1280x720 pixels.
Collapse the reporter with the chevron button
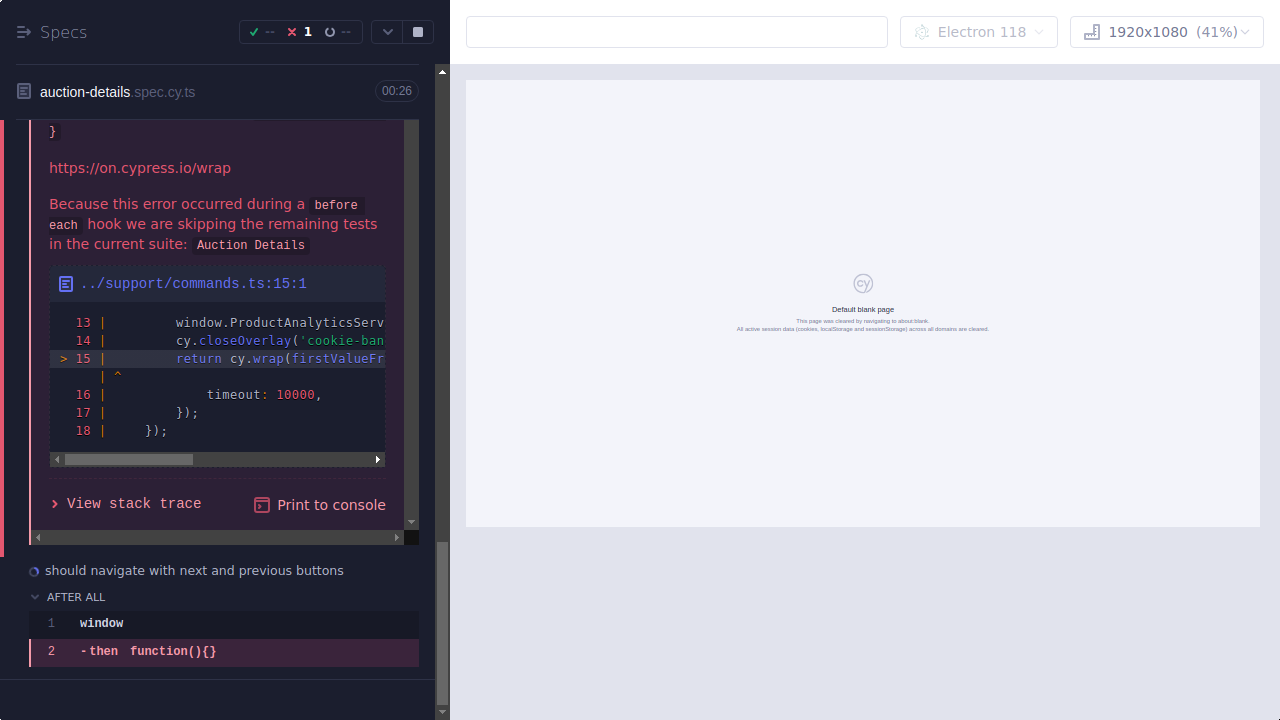pyautogui.click(x=387, y=31)
